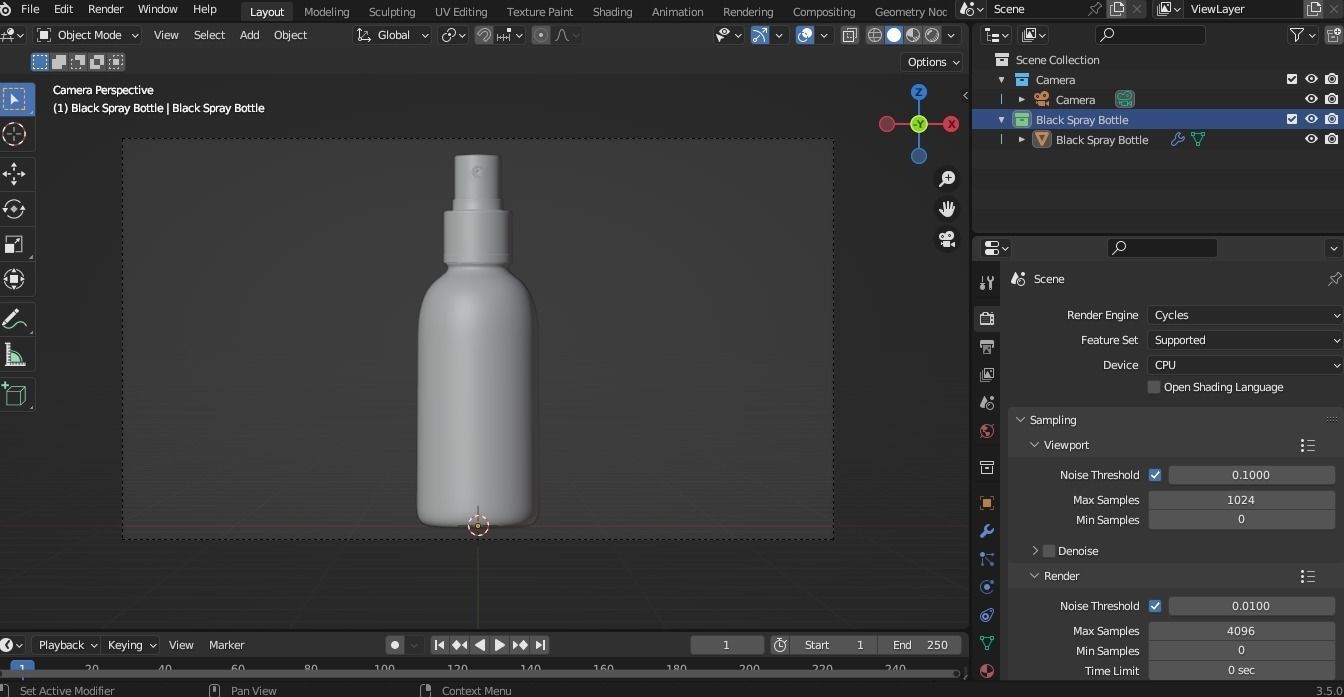
Task: Open the Output properties tab
Action: pos(987,347)
